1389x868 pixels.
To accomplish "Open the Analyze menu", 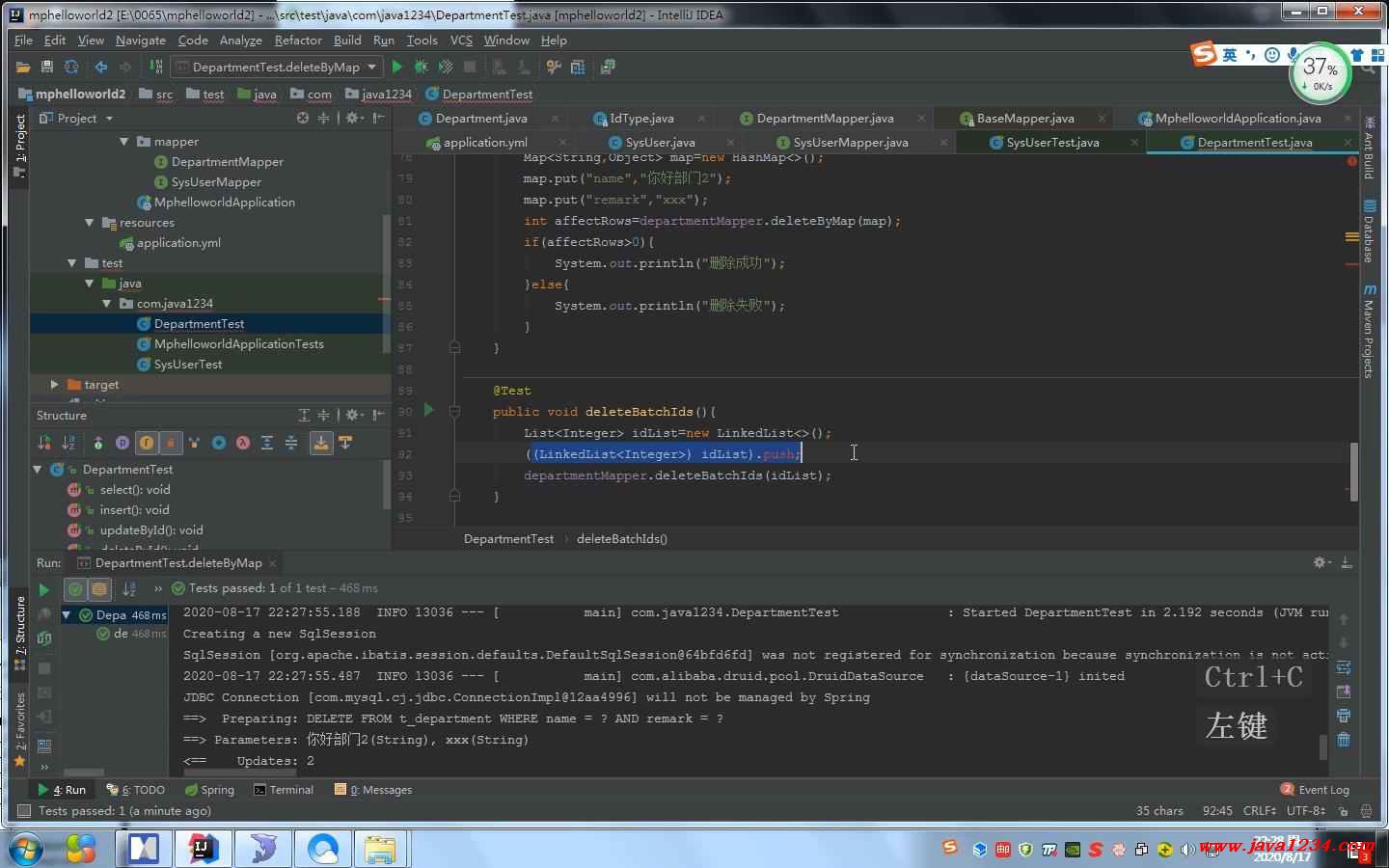I will click(x=240, y=40).
